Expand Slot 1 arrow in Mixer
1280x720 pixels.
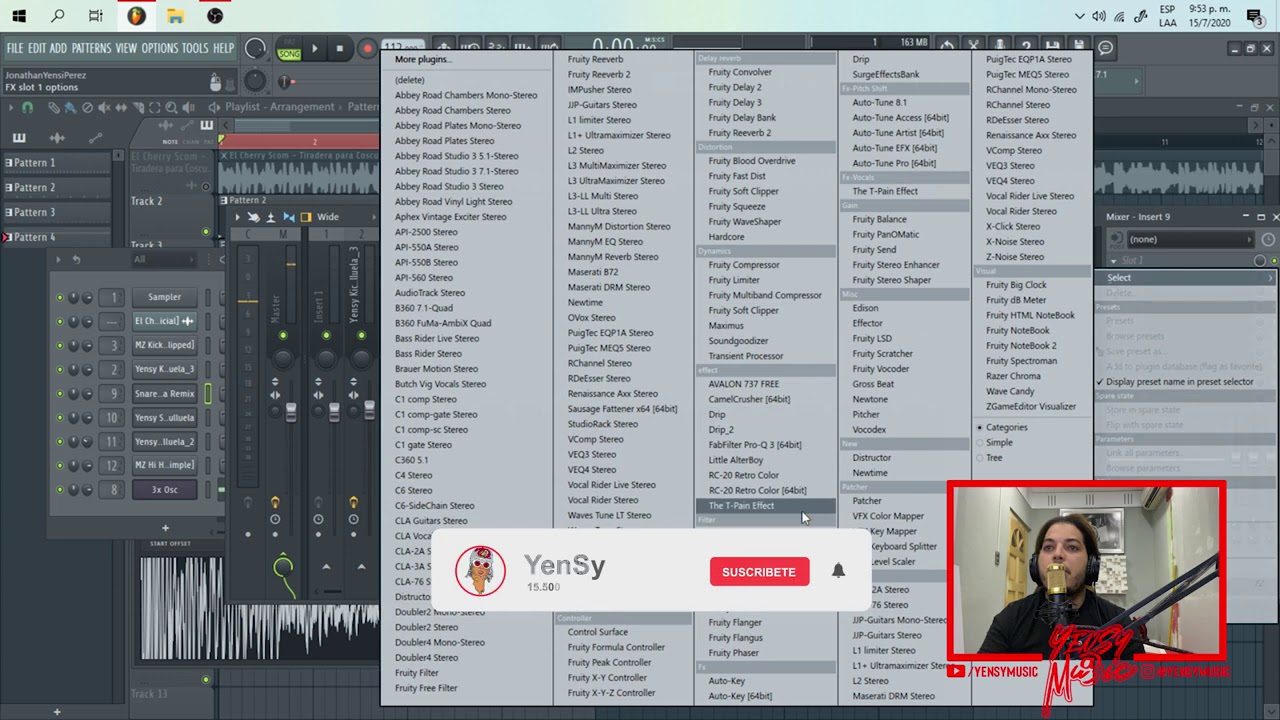click(1113, 261)
